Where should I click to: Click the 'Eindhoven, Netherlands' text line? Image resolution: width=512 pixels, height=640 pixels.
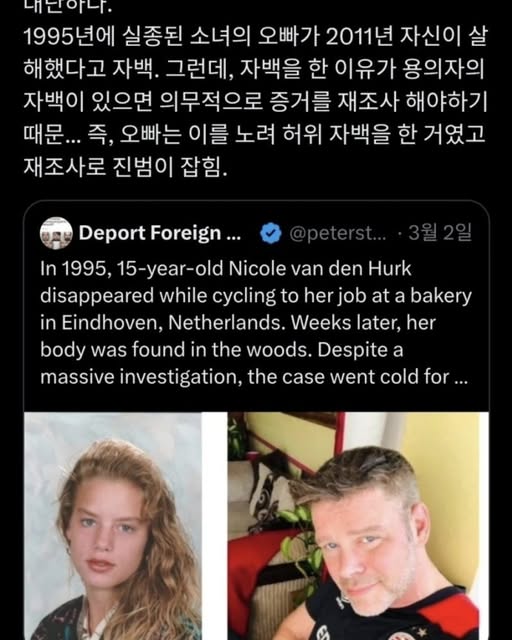point(238,323)
